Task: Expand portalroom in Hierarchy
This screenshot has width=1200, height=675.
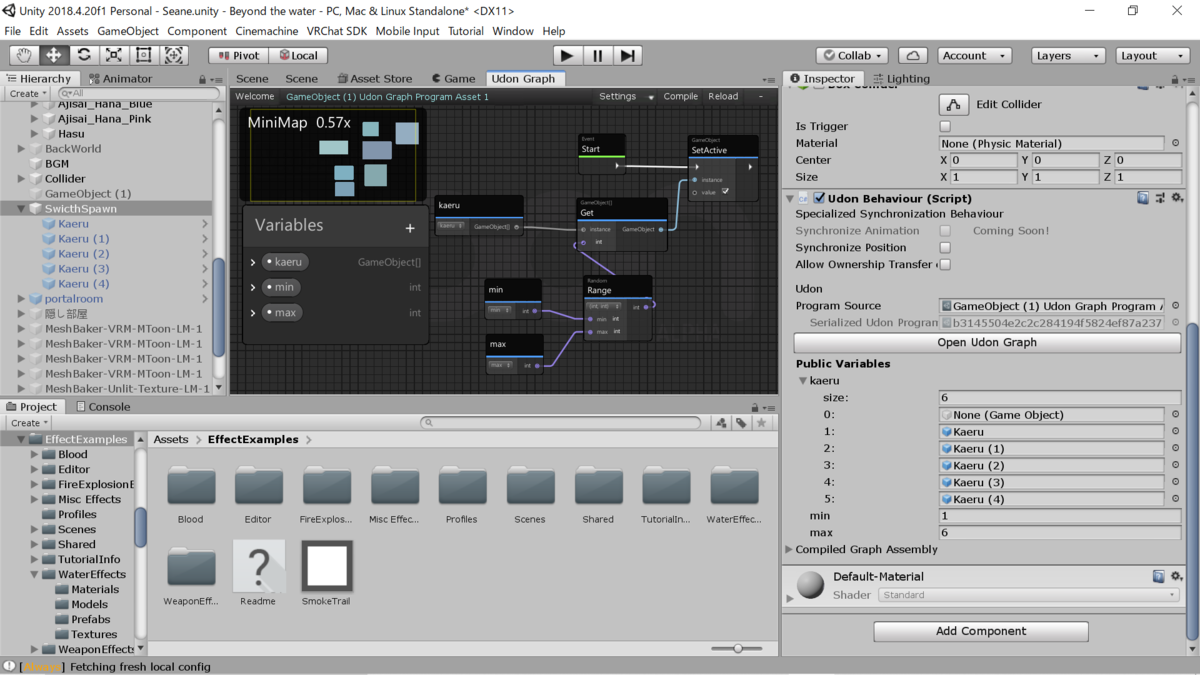Action: click(x=22, y=299)
